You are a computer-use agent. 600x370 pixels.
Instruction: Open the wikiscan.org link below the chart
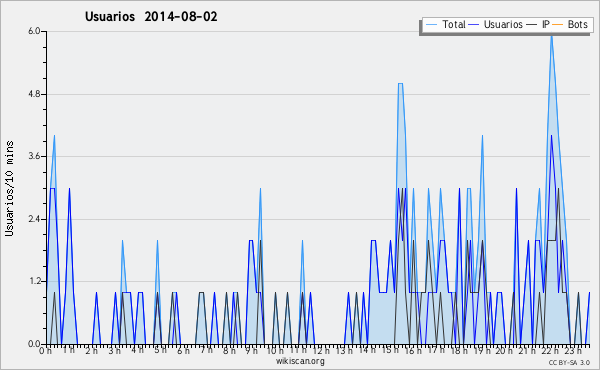point(300,361)
